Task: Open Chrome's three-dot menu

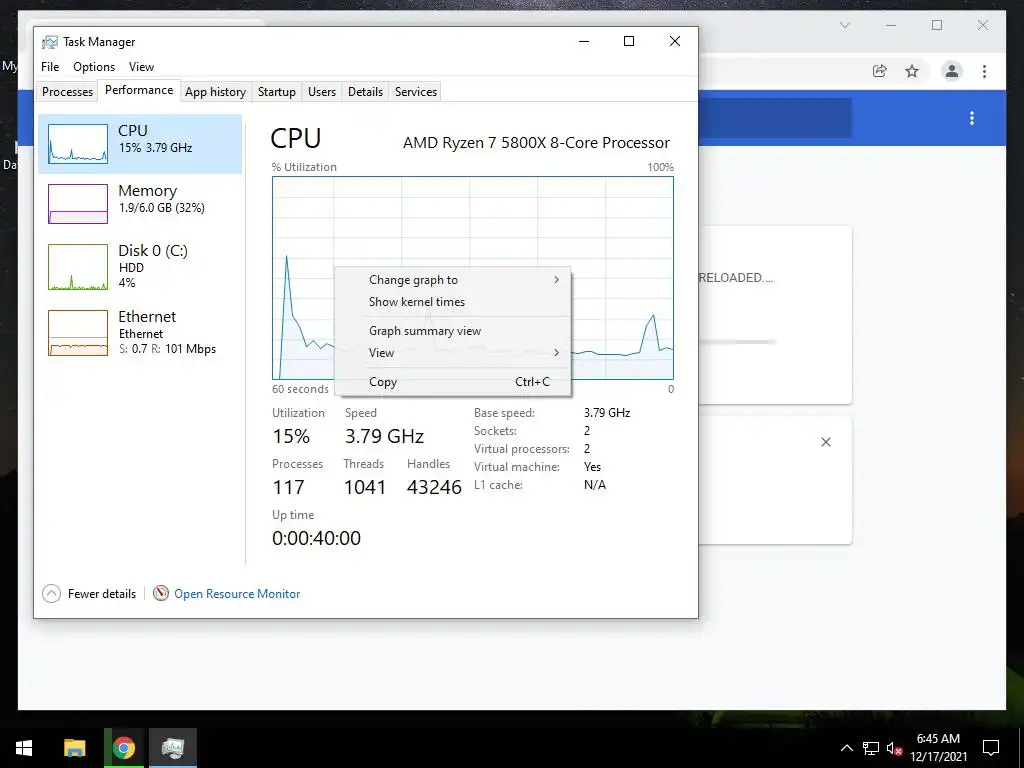Action: [x=984, y=71]
